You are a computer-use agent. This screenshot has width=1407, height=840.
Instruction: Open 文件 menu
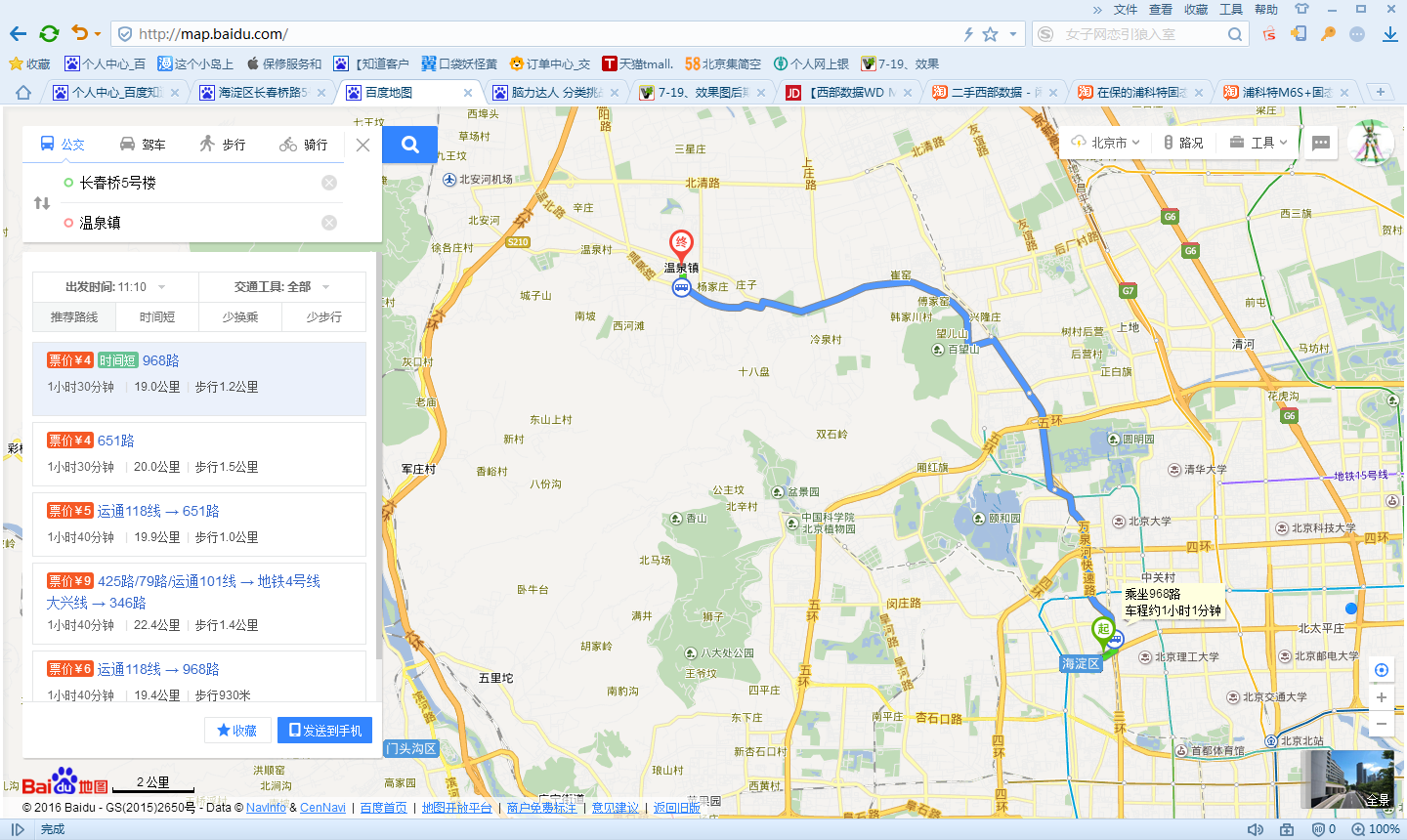coord(1126,10)
